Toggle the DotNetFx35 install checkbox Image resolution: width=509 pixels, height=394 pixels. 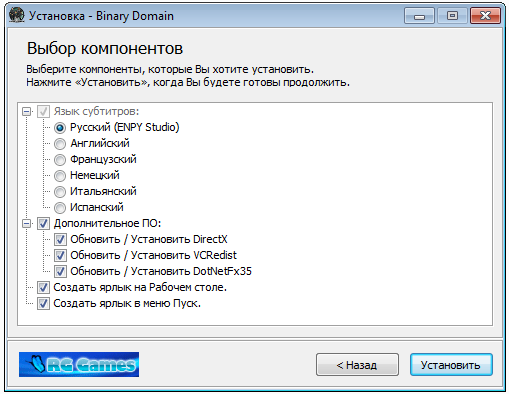60,271
